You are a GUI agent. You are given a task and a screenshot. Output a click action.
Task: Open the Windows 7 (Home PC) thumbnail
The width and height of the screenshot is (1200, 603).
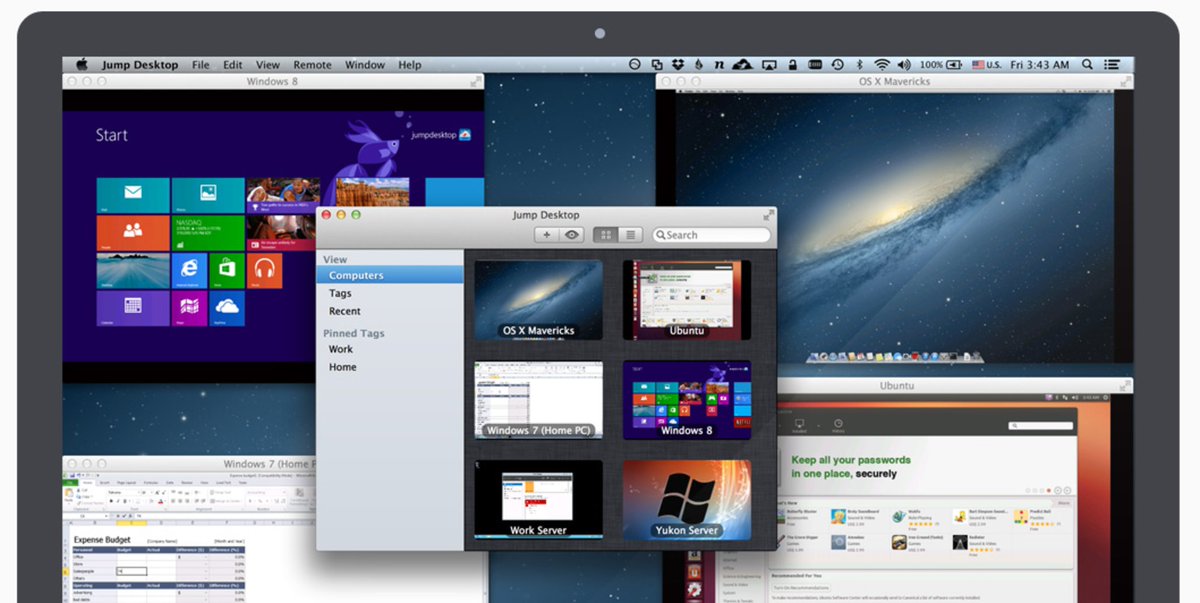(x=539, y=400)
